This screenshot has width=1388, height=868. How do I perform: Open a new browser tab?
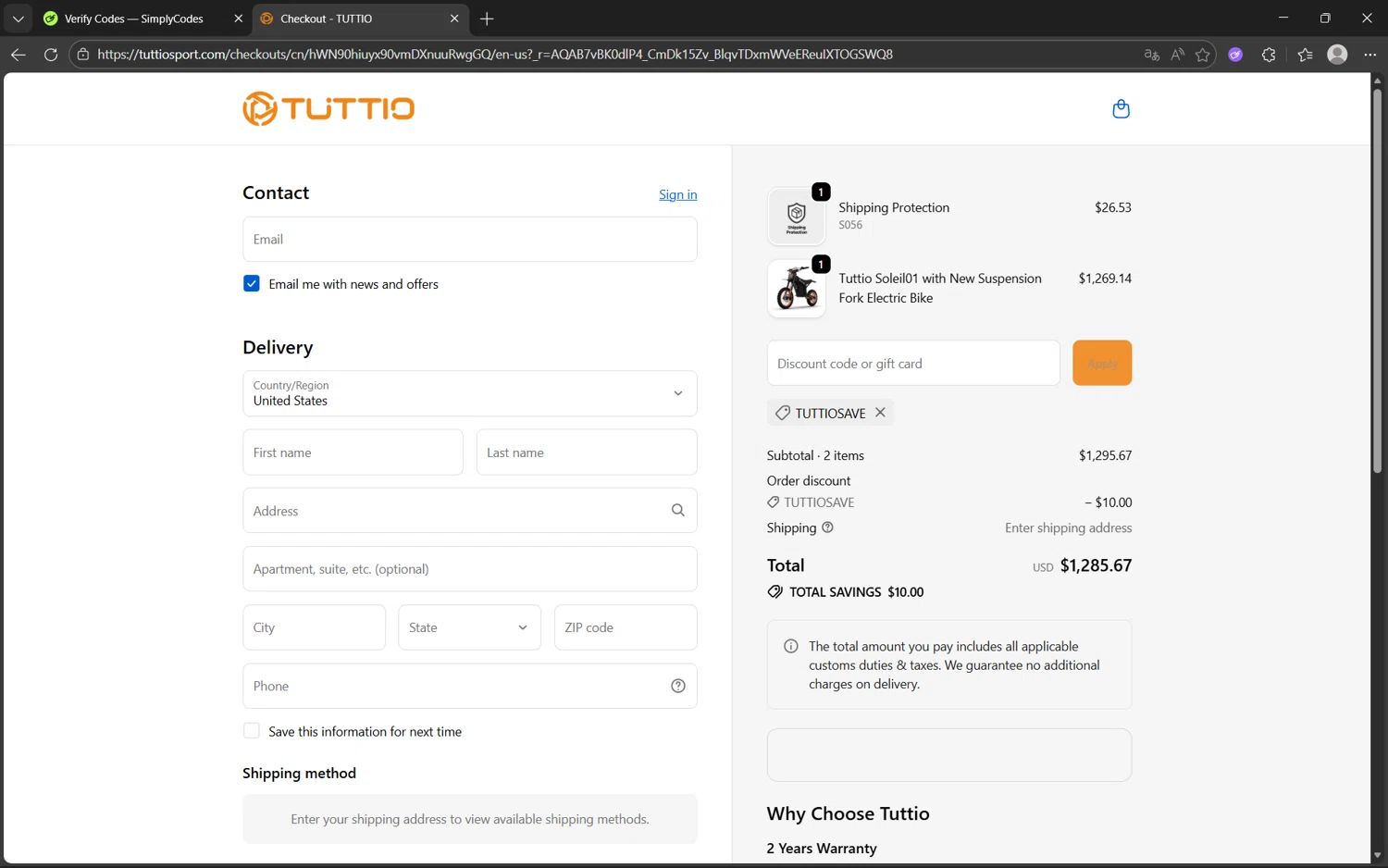487,19
